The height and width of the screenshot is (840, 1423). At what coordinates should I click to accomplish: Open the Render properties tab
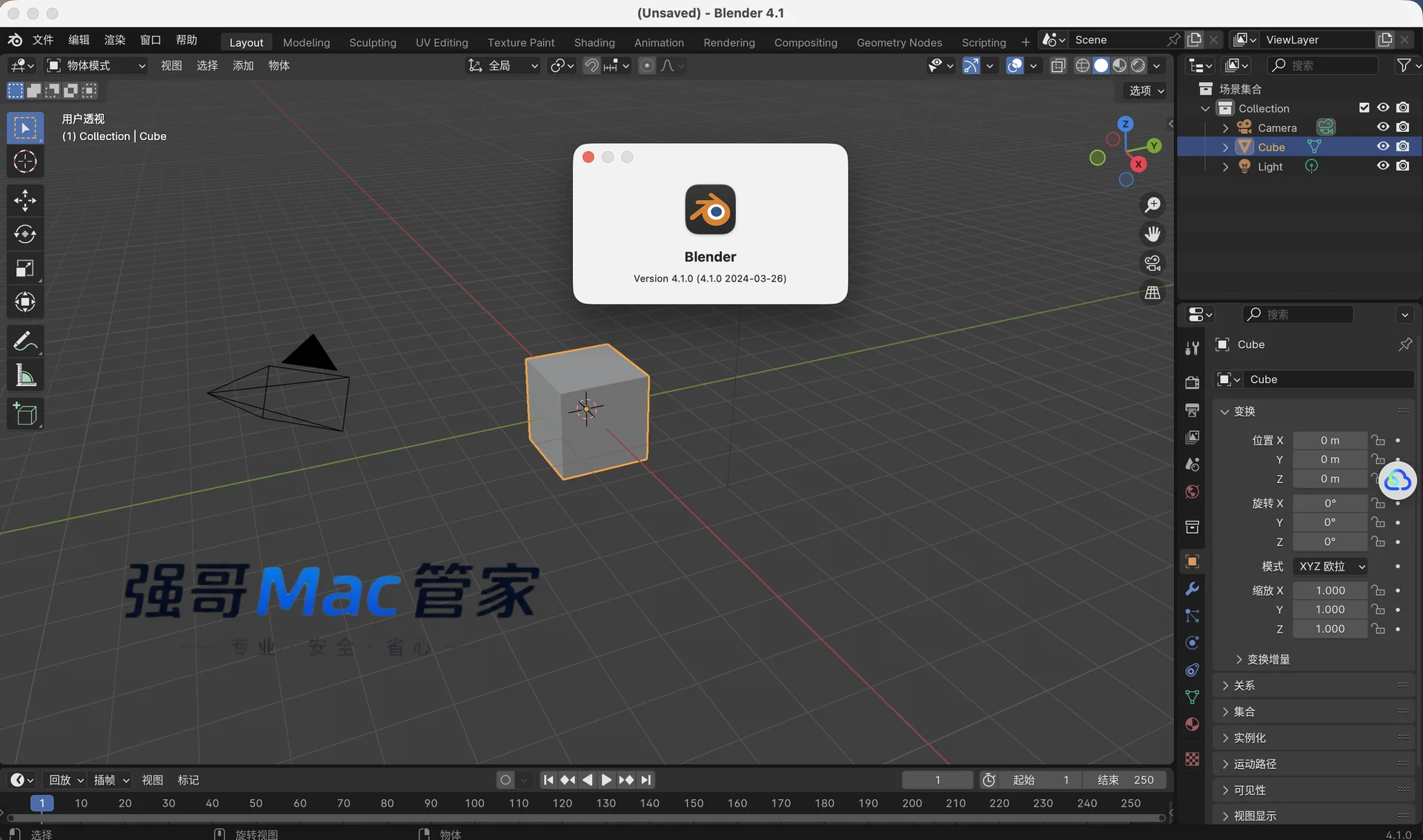point(1192,382)
